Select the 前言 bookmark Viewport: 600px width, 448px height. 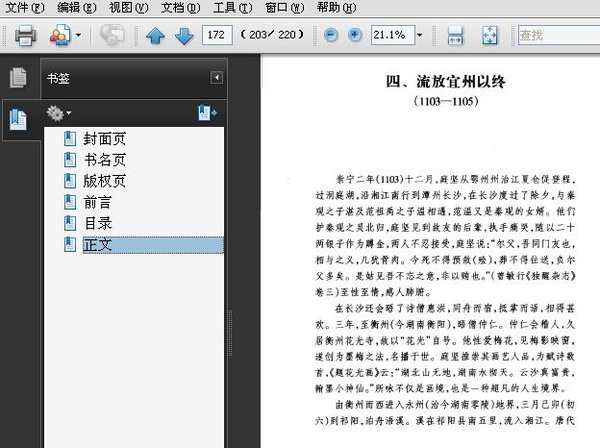tap(98, 202)
